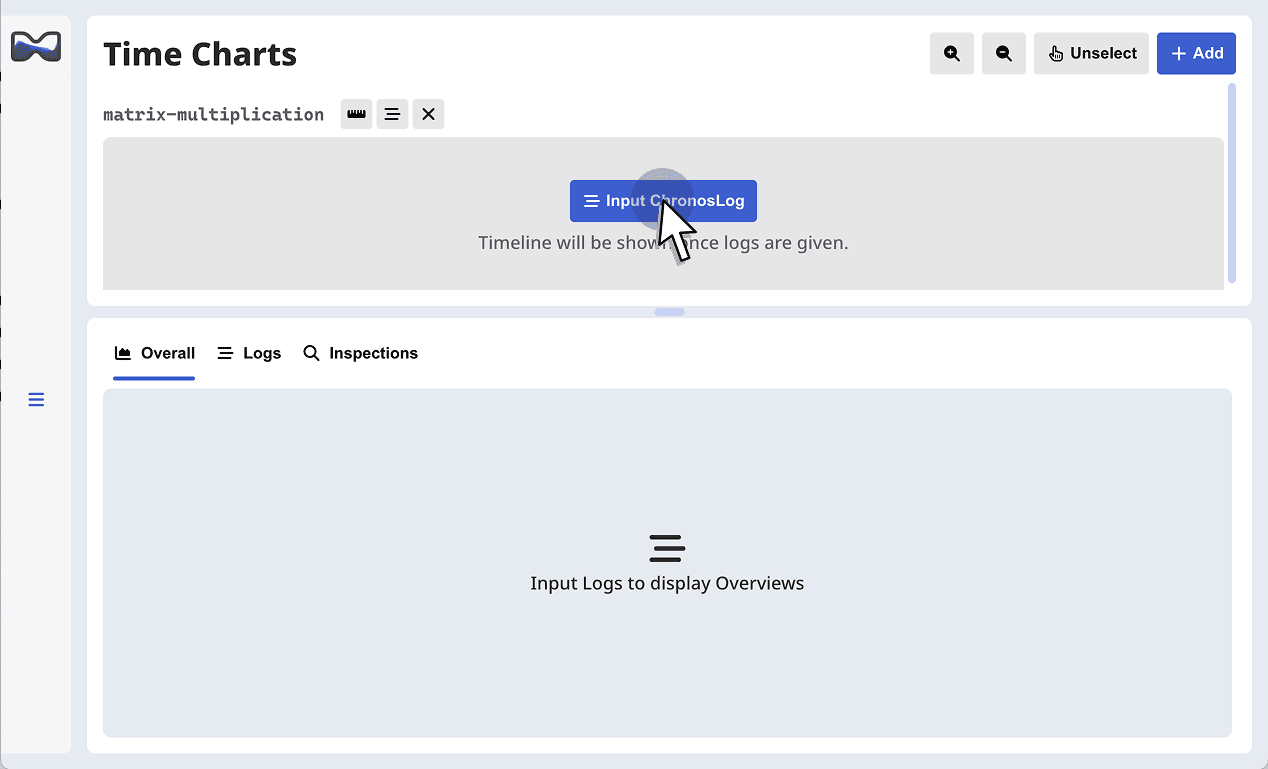The image size is (1268, 769).
Task: Click the logs icon above the Overviews message
Action: pyautogui.click(x=666, y=548)
